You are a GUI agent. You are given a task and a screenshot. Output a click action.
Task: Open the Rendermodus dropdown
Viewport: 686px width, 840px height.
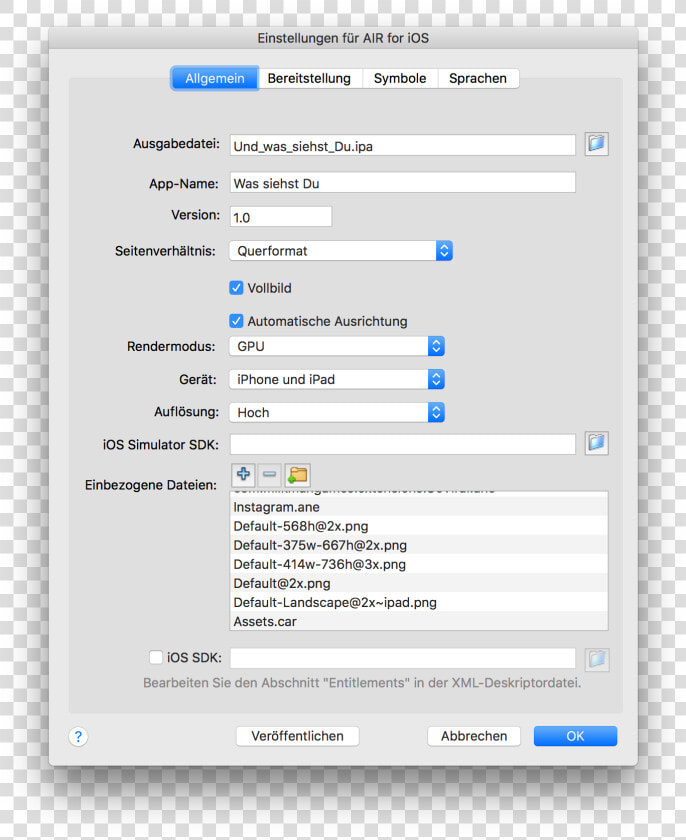click(337, 346)
